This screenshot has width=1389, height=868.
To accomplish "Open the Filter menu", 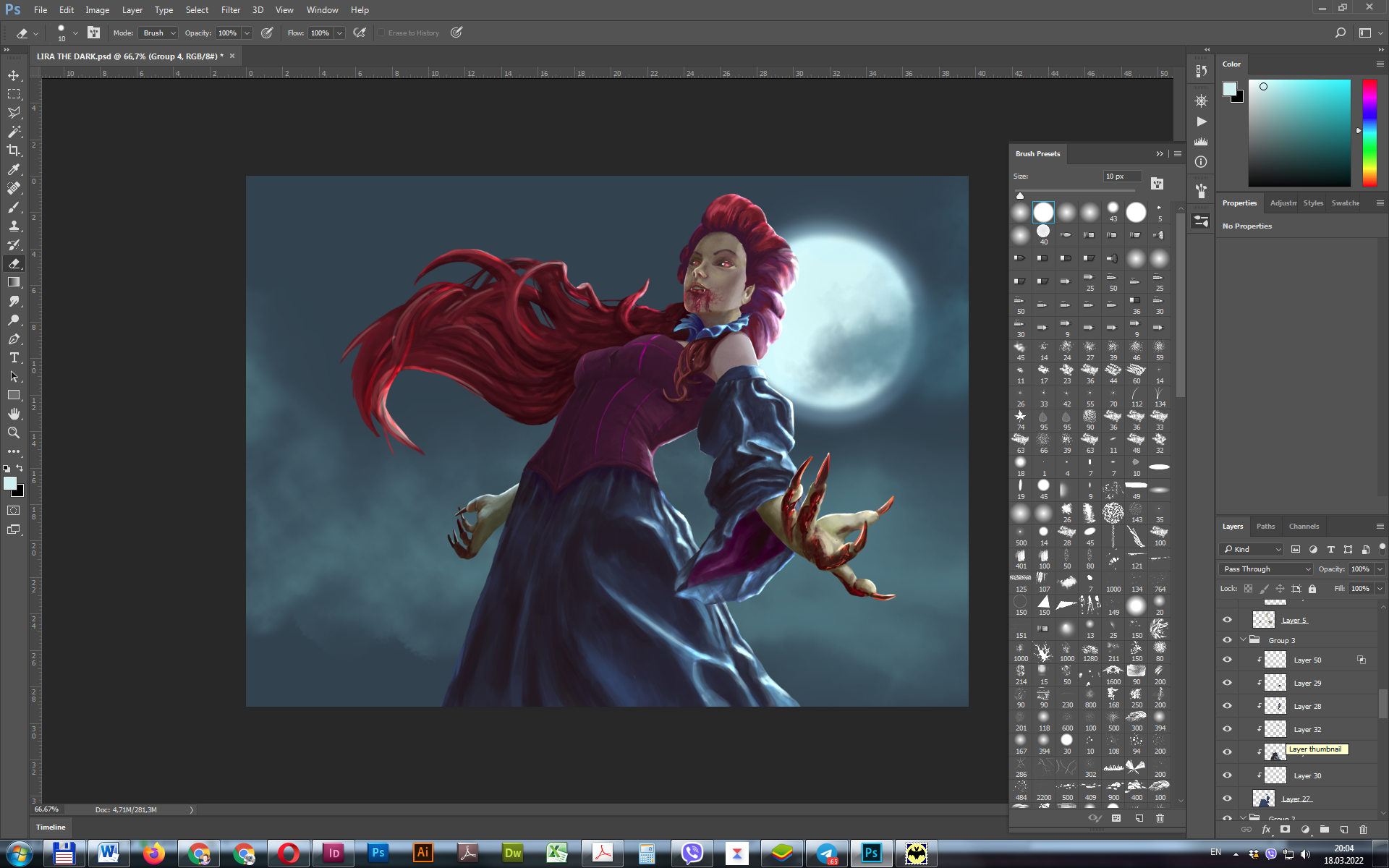I will coord(231,10).
